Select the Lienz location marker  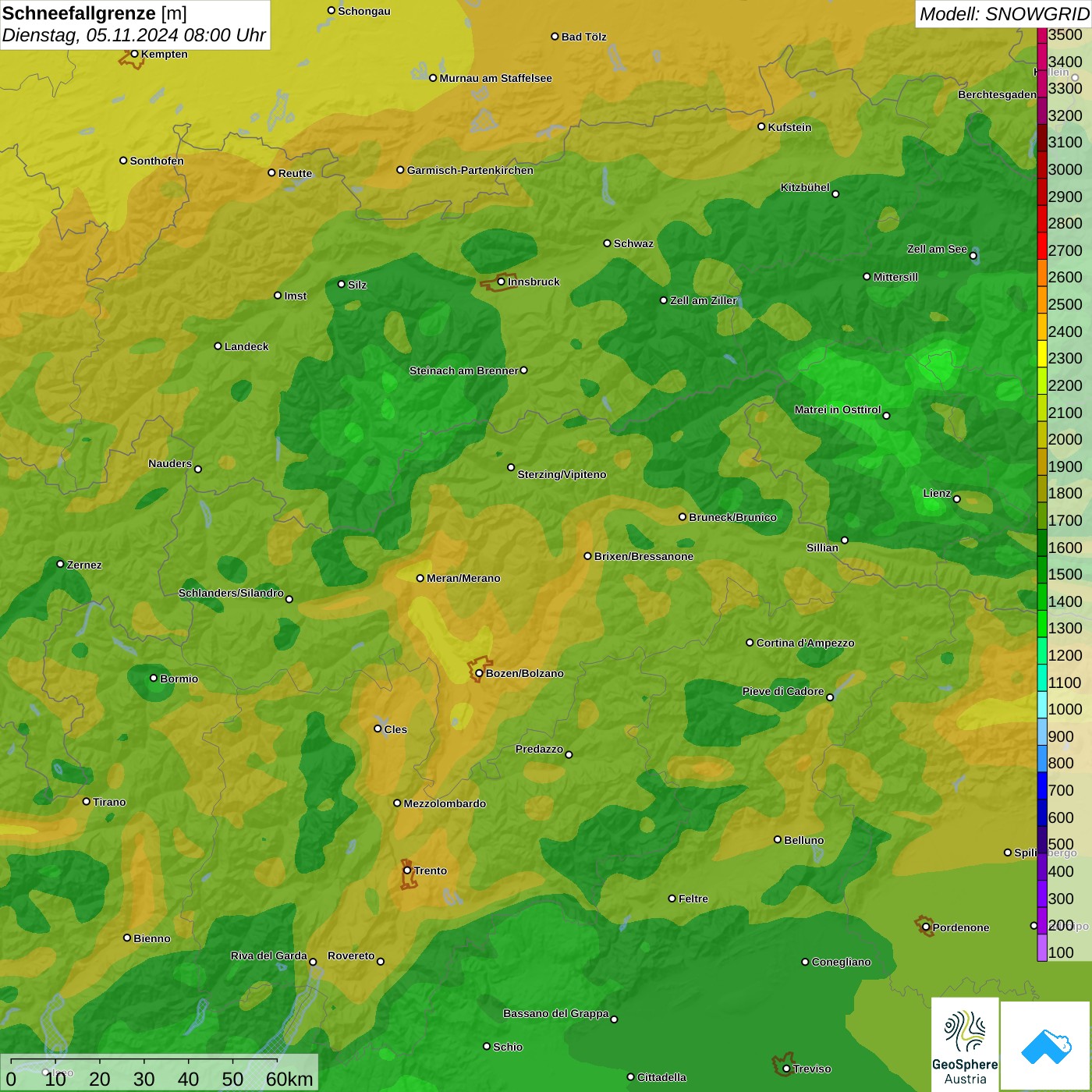957,499
